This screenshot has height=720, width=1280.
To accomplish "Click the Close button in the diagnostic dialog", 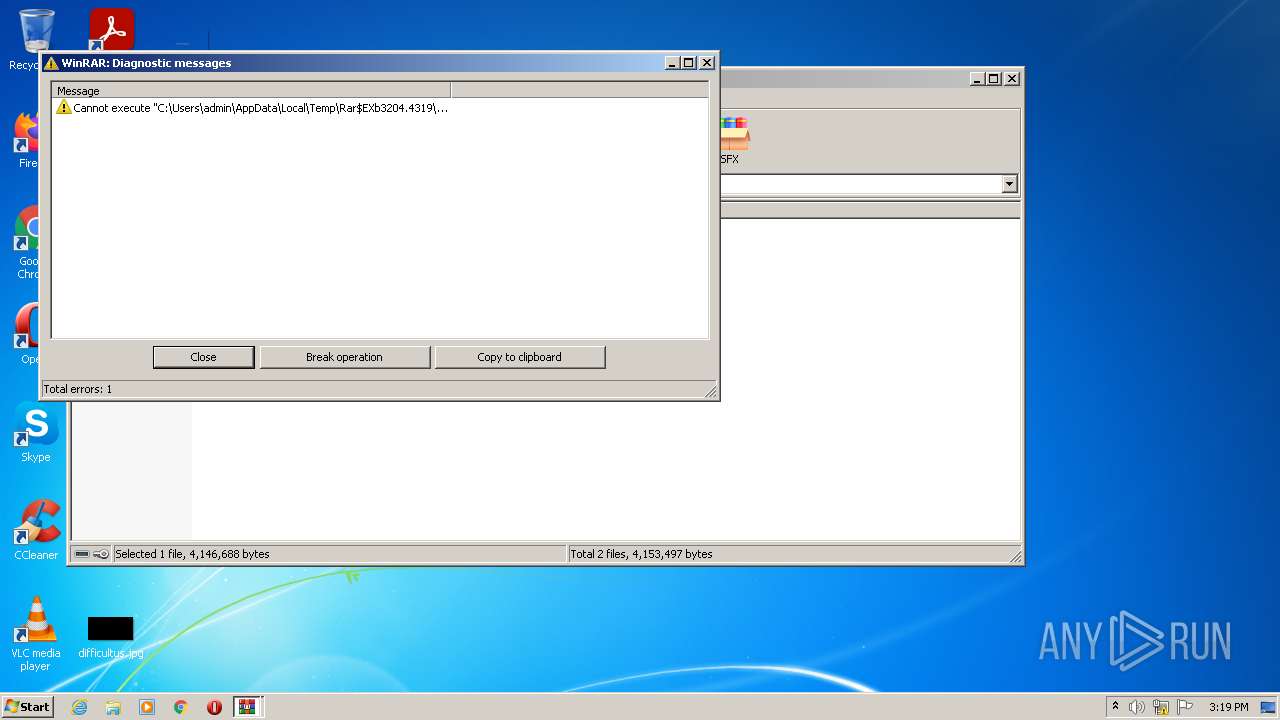I will point(203,357).
